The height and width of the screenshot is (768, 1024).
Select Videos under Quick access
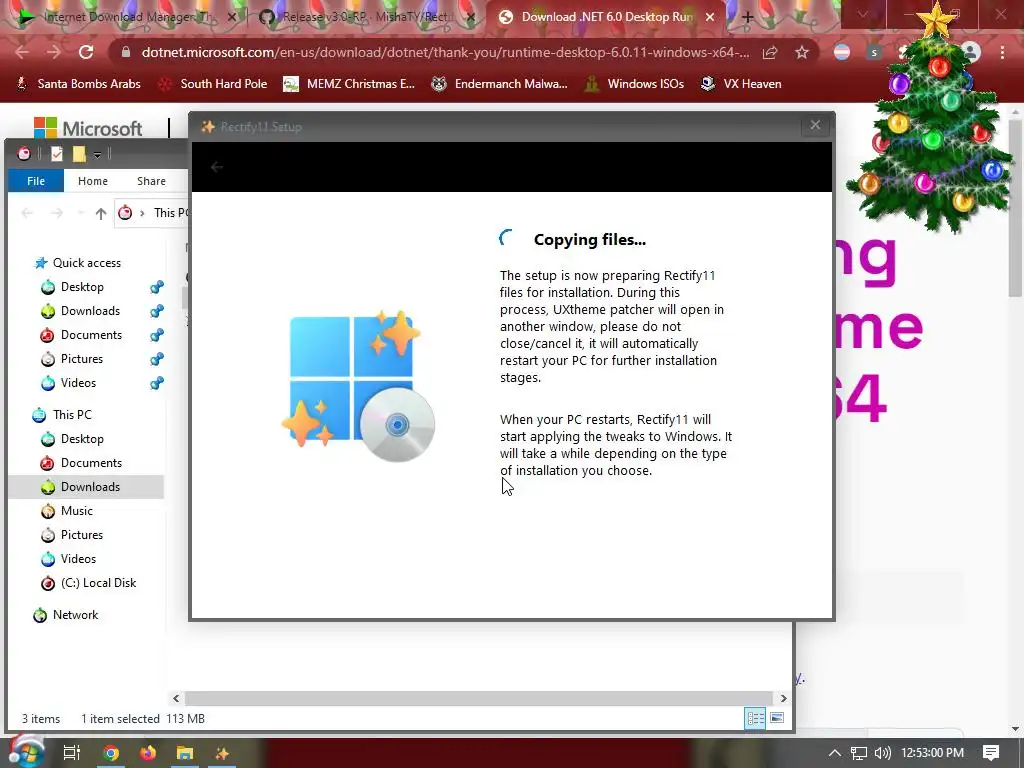click(x=78, y=383)
